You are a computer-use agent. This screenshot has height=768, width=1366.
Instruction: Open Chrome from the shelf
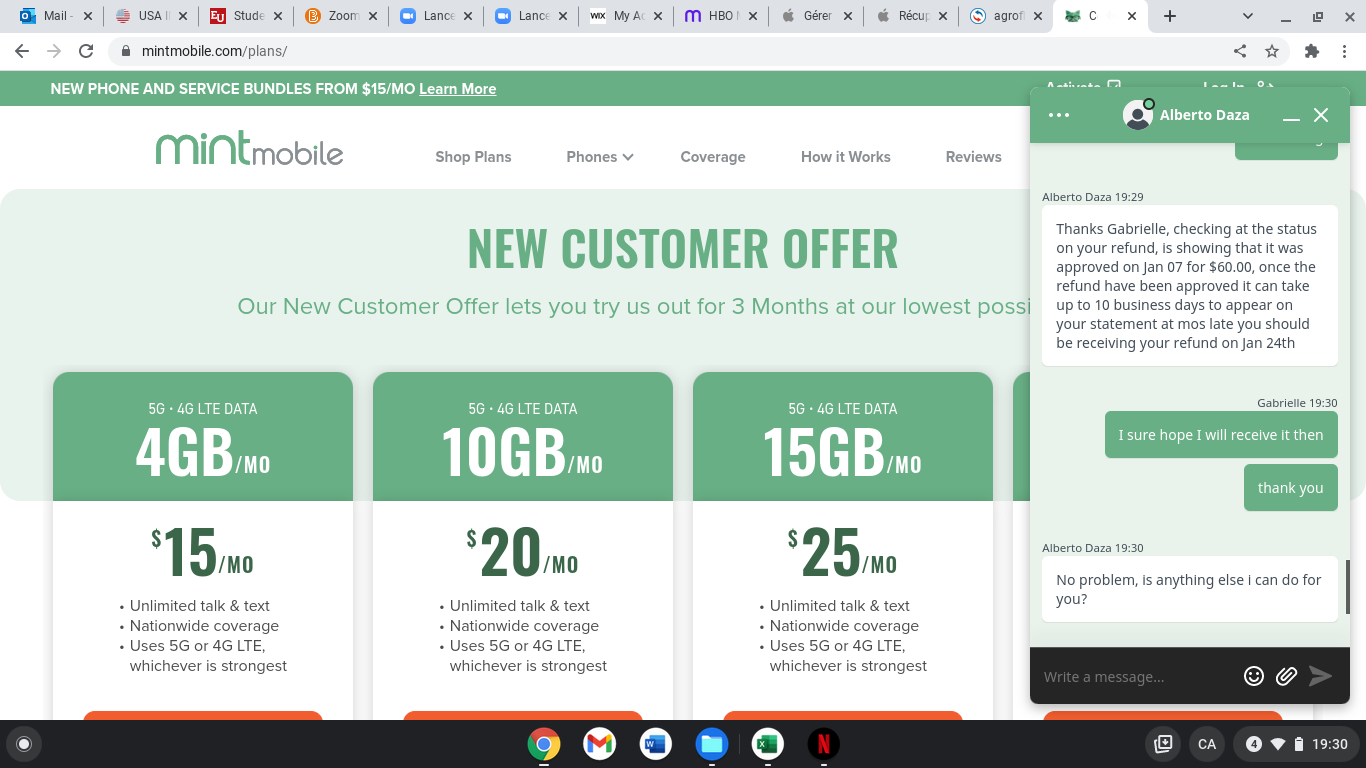pos(544,744)
